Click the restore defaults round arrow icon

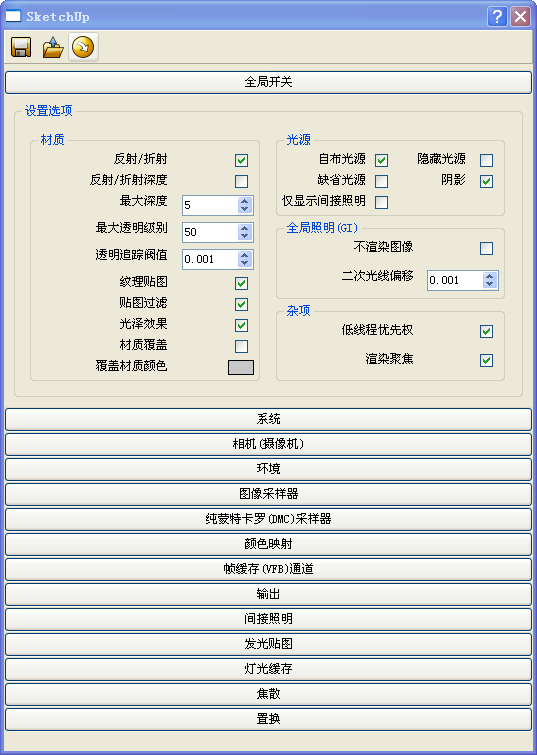click(x=83, y=47)
